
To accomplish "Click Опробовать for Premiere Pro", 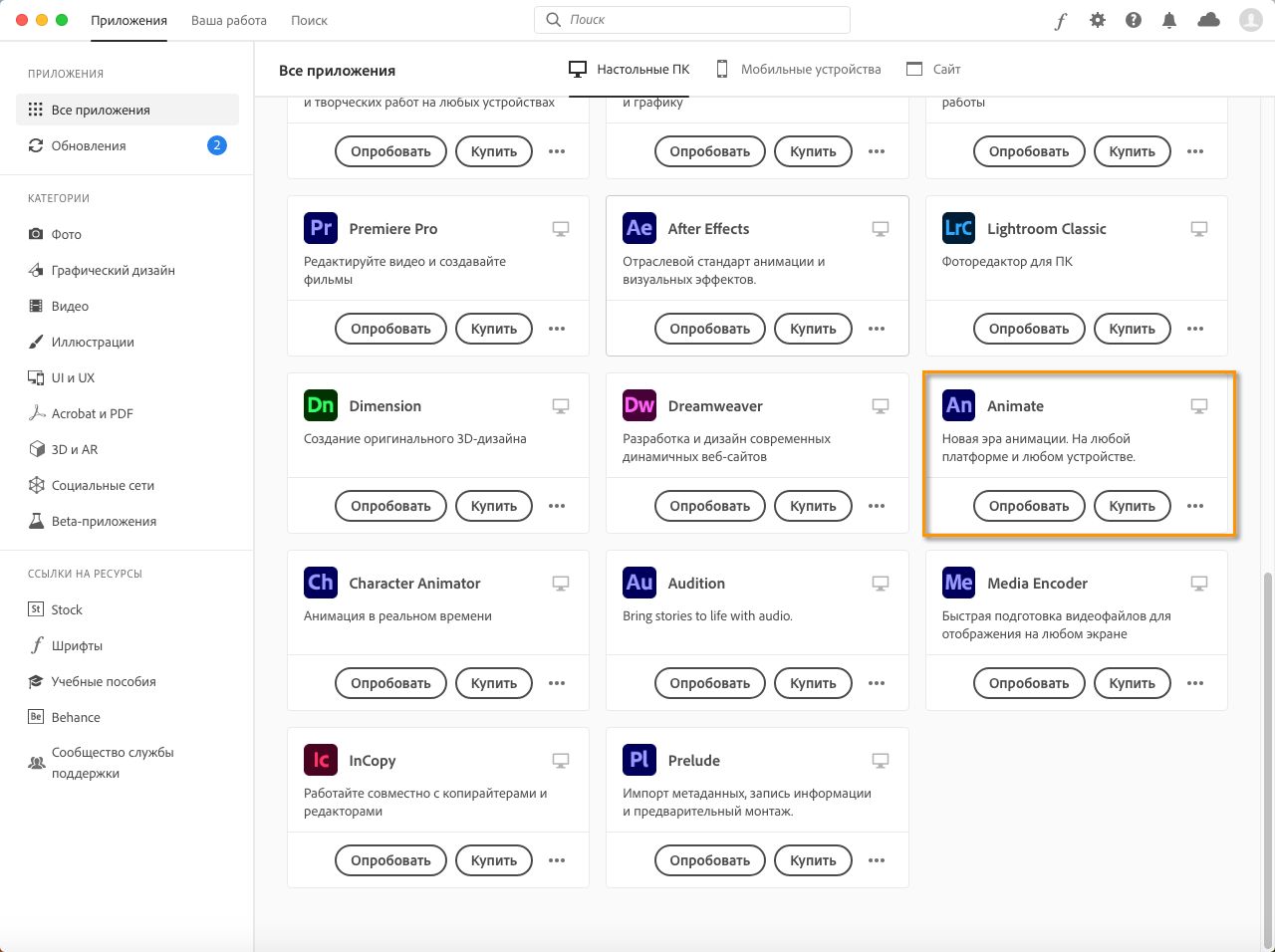I will [x=390, y=329].
